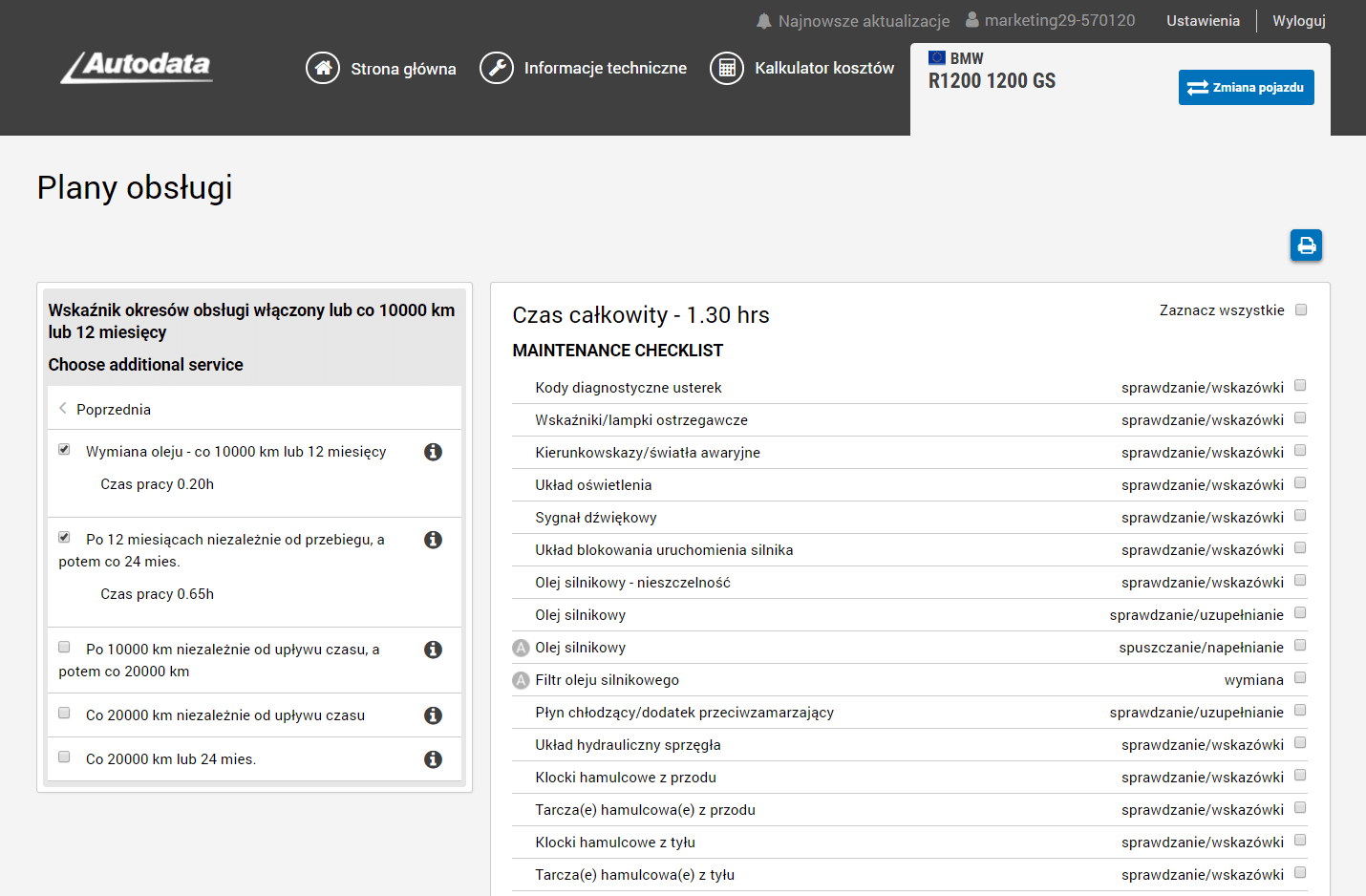Select the R1200 1200 GS vehicle title

point(992,81)
